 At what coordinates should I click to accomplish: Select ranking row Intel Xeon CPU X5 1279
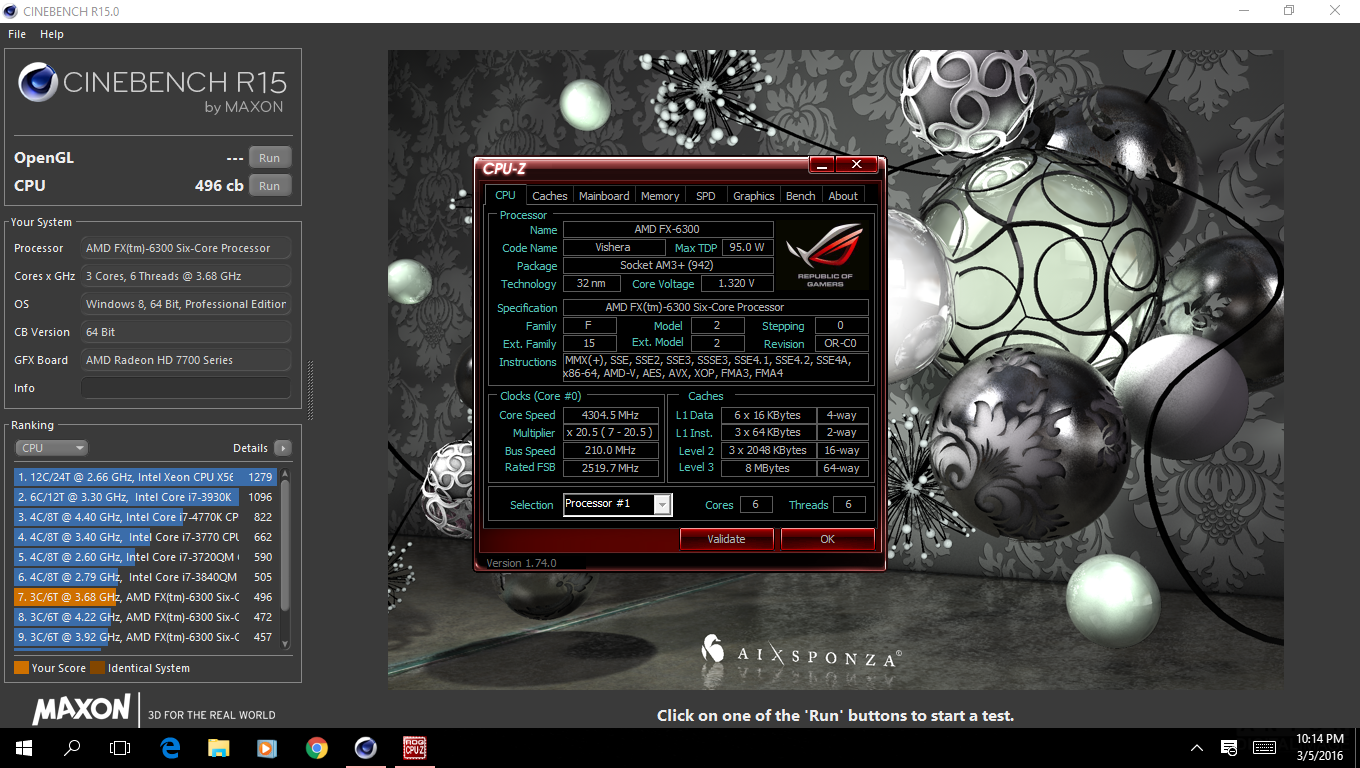tap(145, 477)
